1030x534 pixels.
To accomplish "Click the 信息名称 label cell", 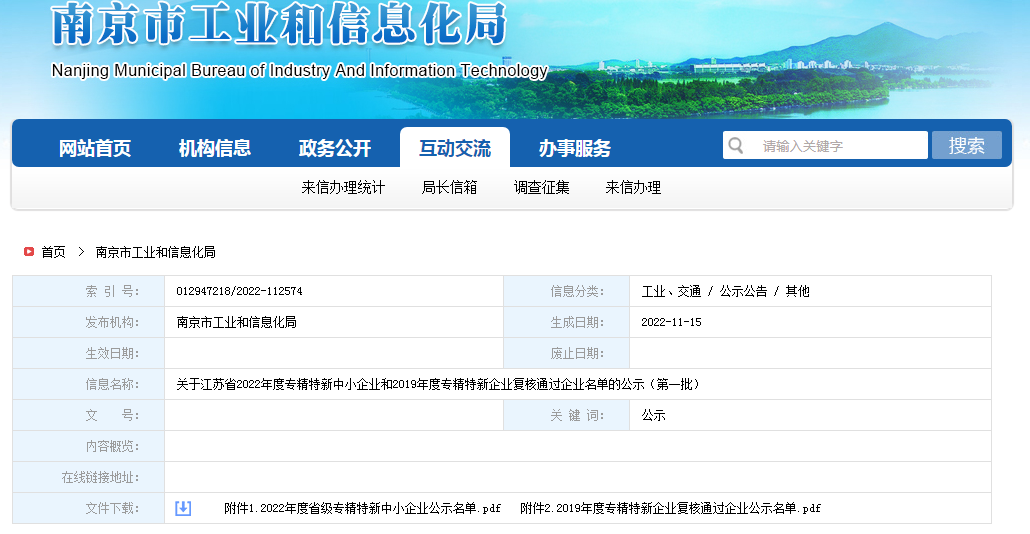I will click(x=89, y=384).
